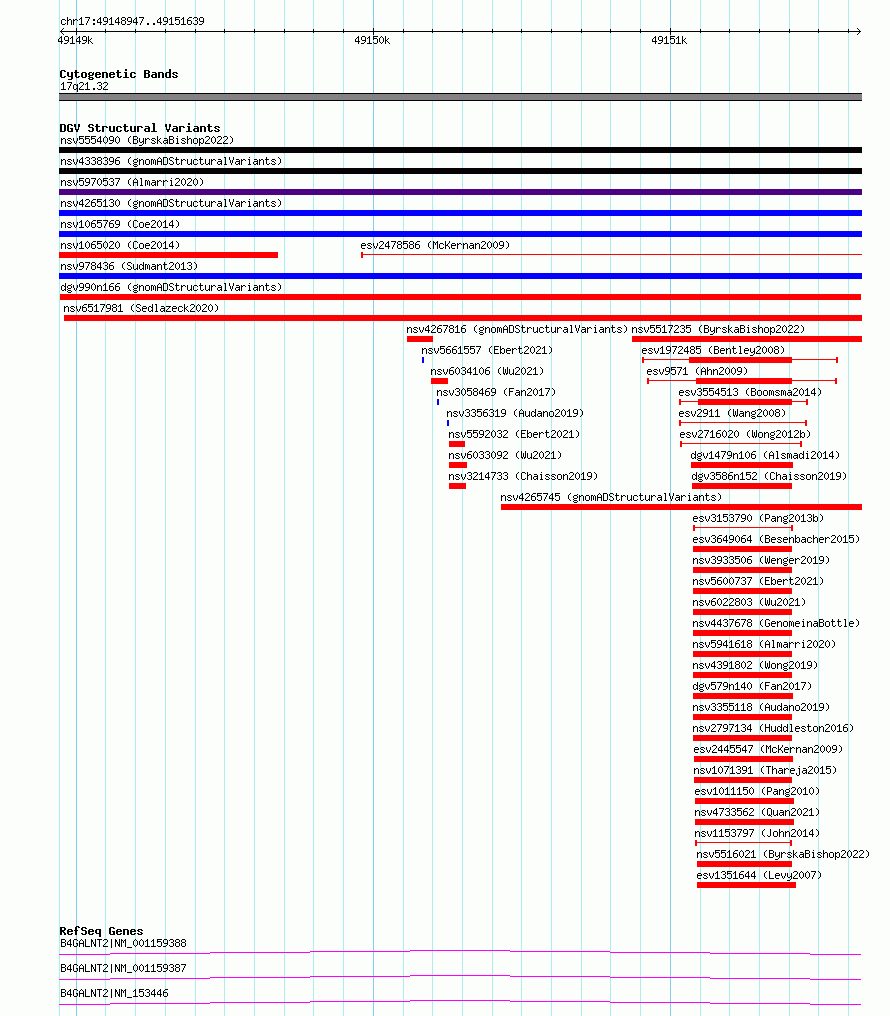Select nsv3355118 (Audano2019) label
Image resolution: width=890 pixels, height=1016 pixels.
click(761, 708)
